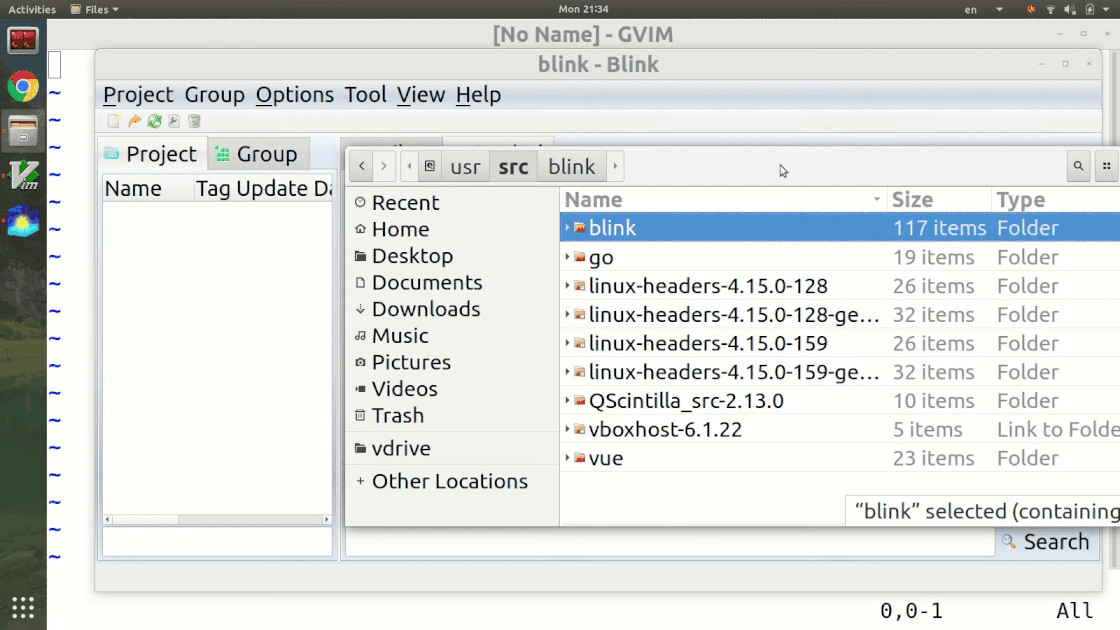1120x630 pixels.
Task: Open the Help menu
Action: click(478, 94)
